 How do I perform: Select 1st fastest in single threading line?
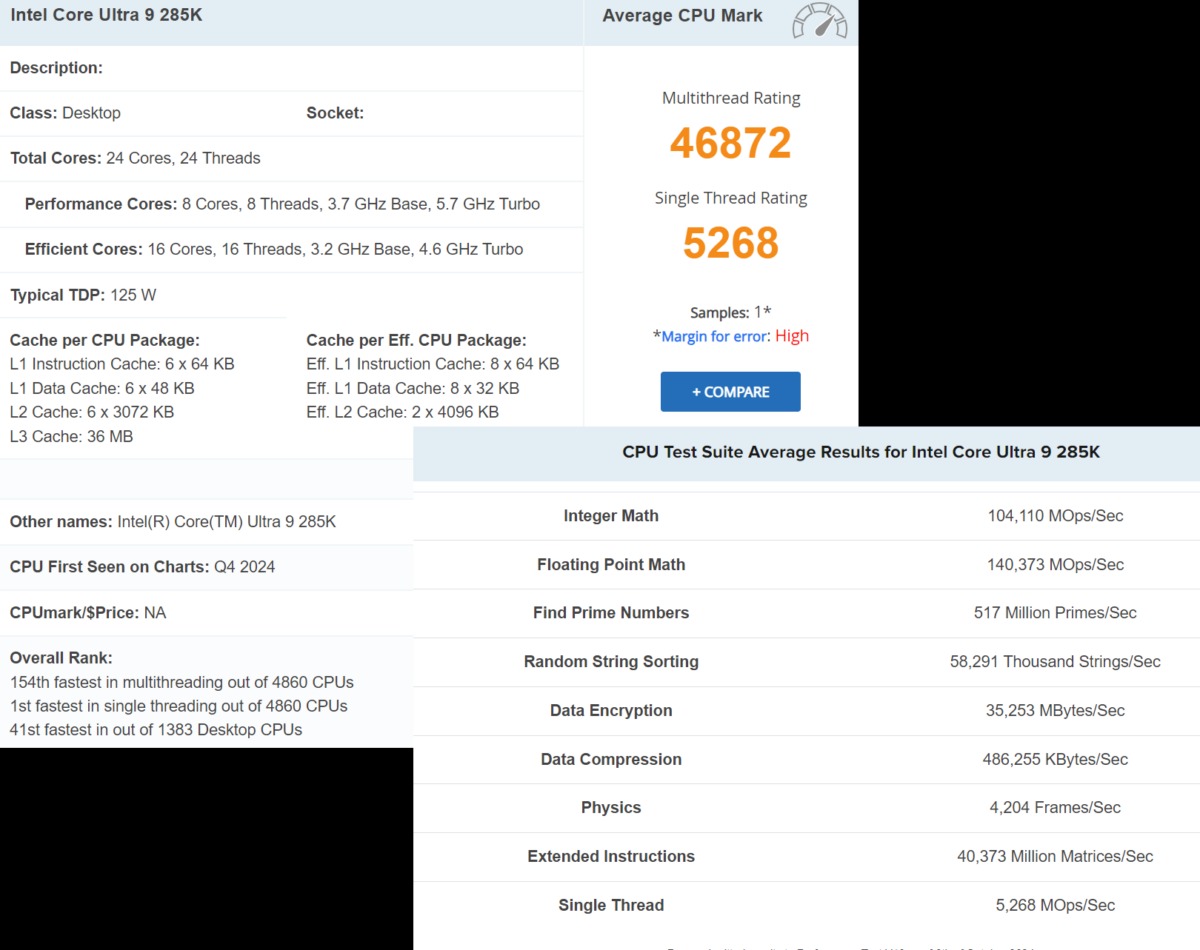tap(179, 706)
